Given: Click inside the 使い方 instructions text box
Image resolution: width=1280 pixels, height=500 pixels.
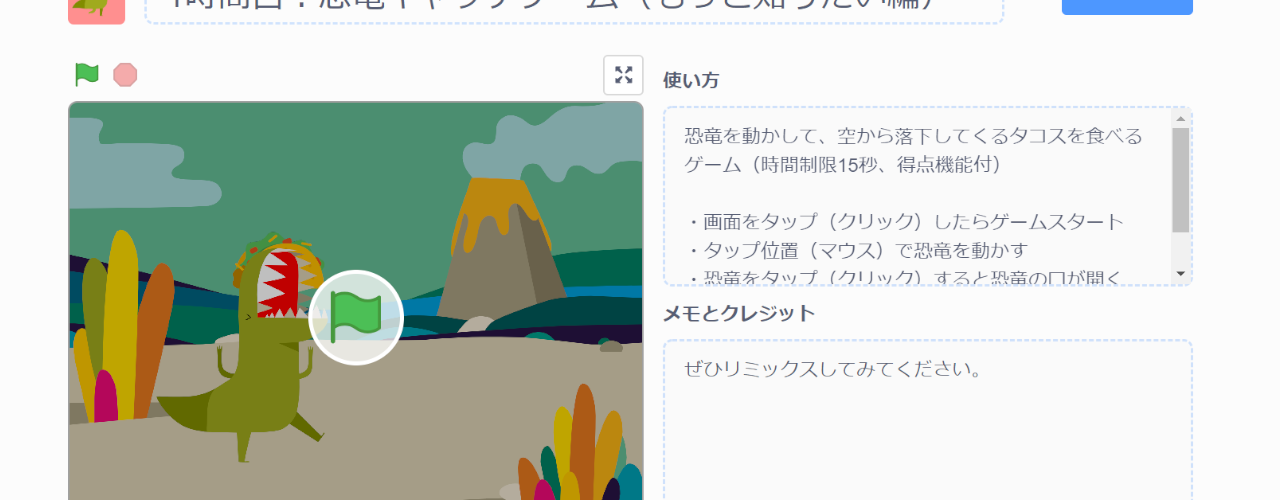Looking at the screenshot, I should coord(918,196).
